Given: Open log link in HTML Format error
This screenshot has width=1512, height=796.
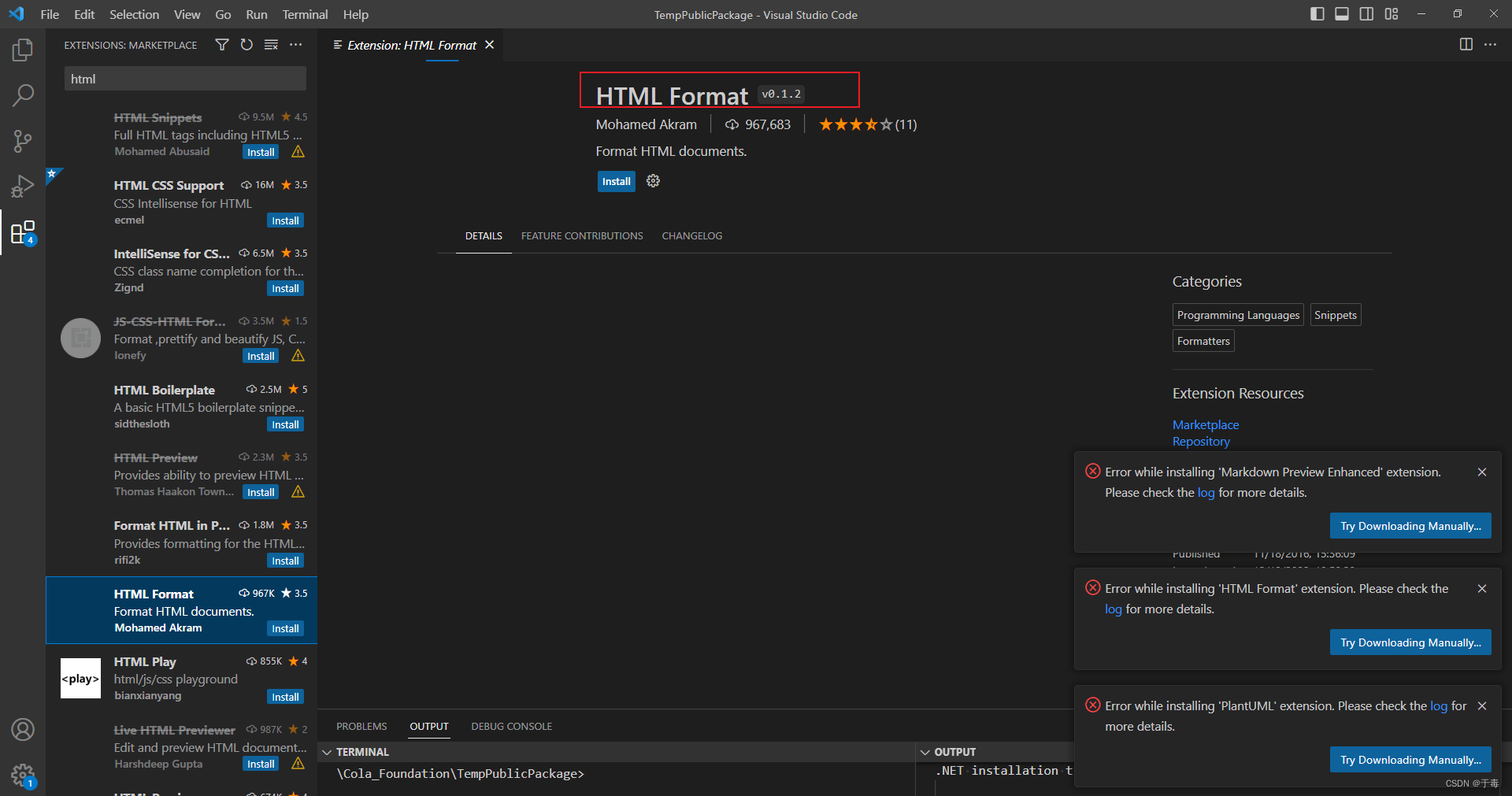Looking at the screenshot, I should pyautogui.click(x=1113, y=609).
